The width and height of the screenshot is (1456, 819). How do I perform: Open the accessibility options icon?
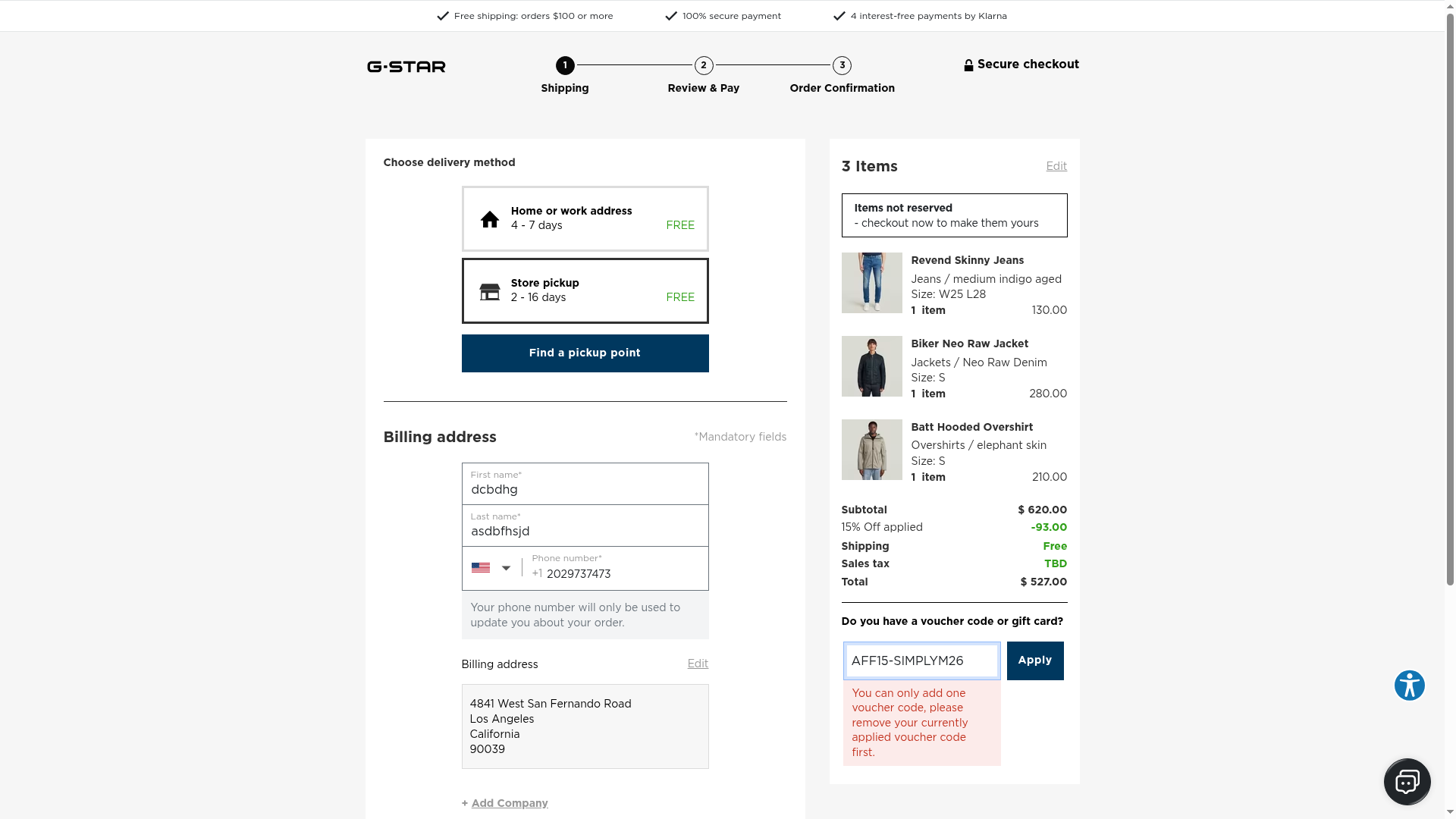[x=1409, y=686]
